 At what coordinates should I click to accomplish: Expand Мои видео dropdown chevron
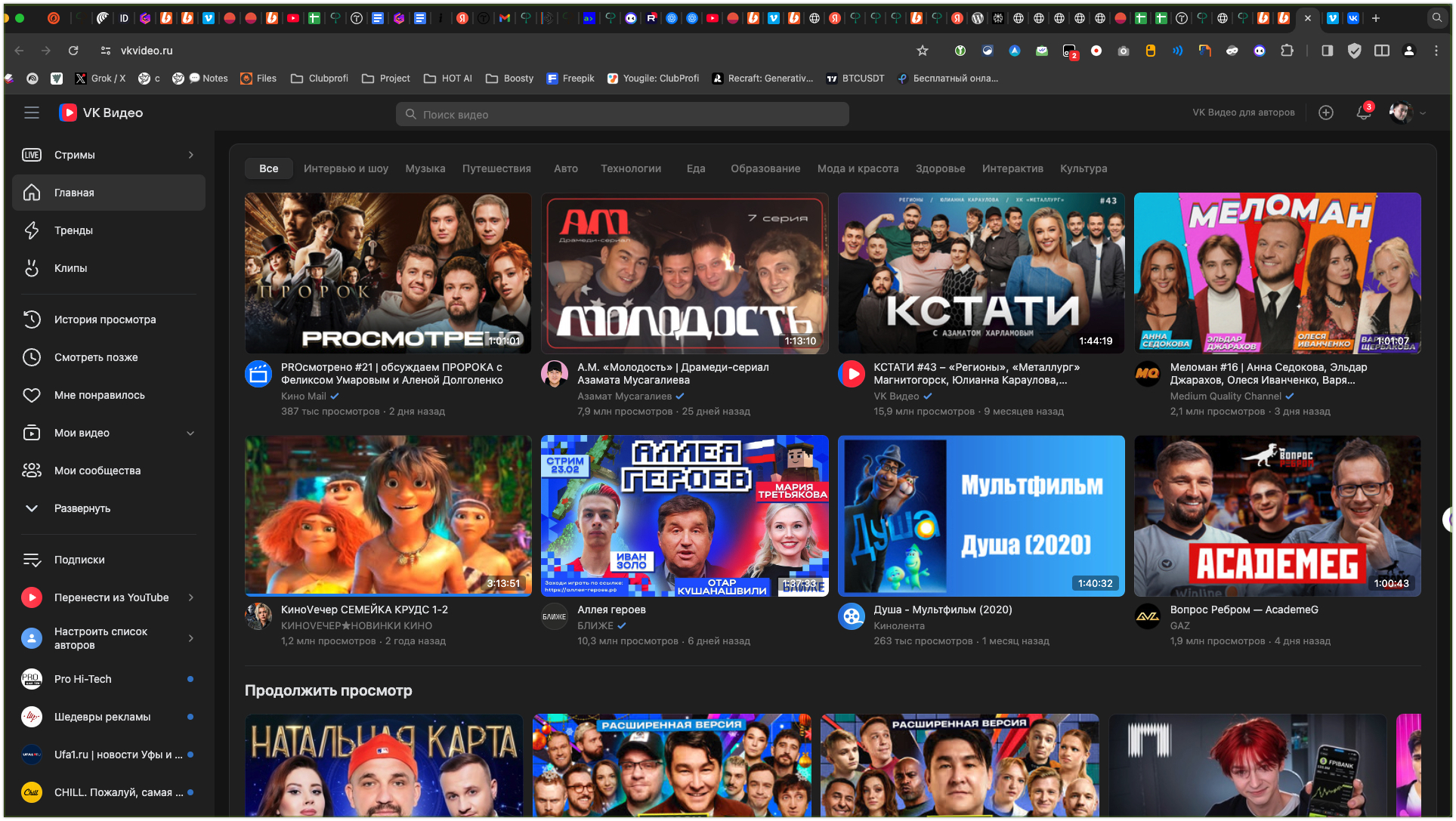click(x=190, y=433)
